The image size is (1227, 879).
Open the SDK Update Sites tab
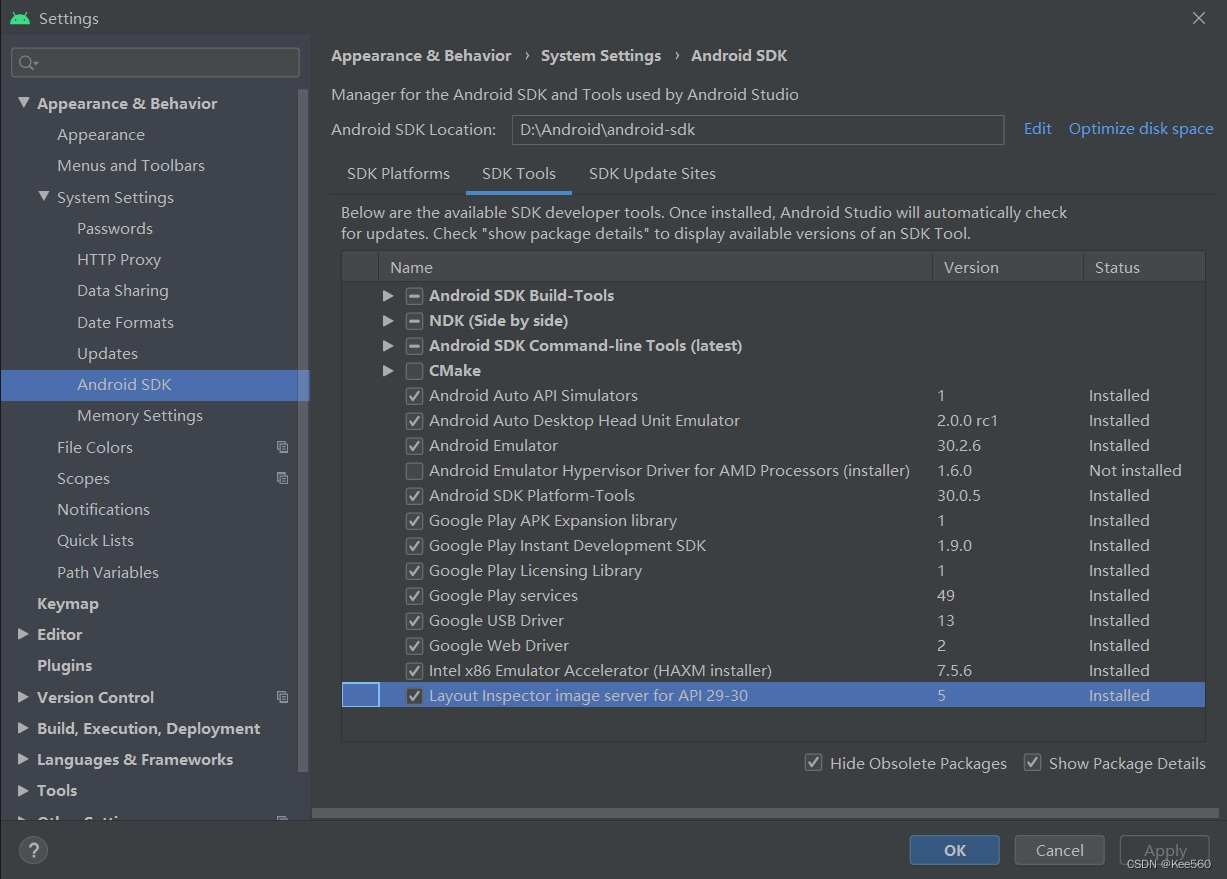pyautogui.click(x=652, y=173)
